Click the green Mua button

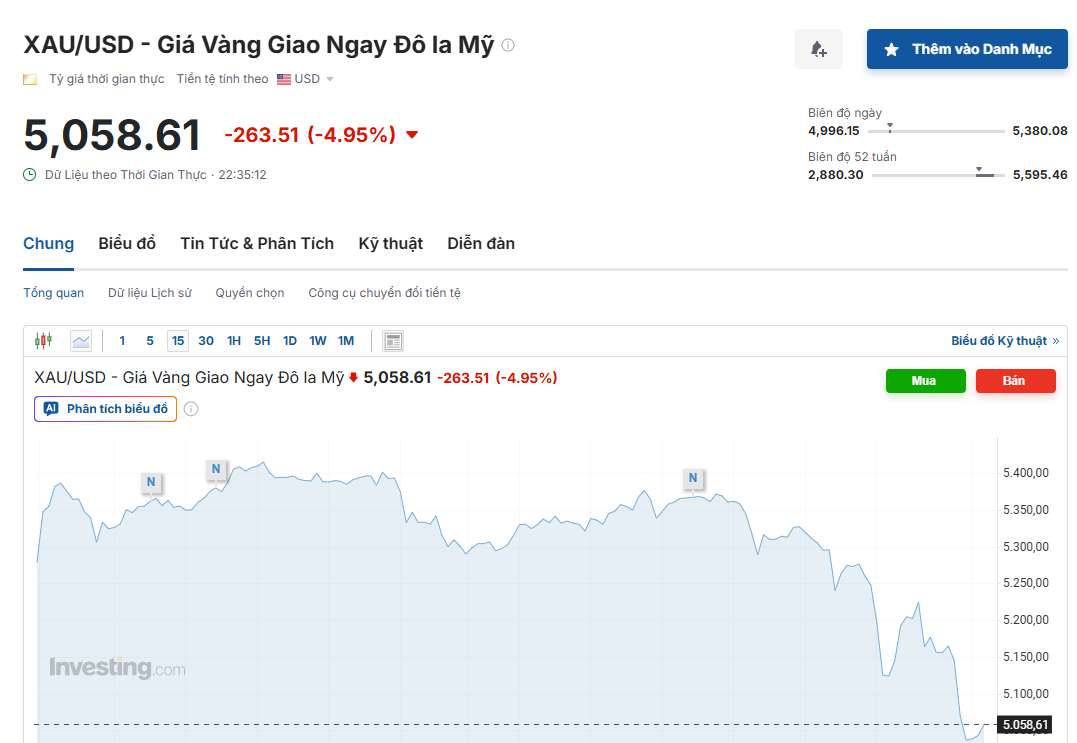925,381
